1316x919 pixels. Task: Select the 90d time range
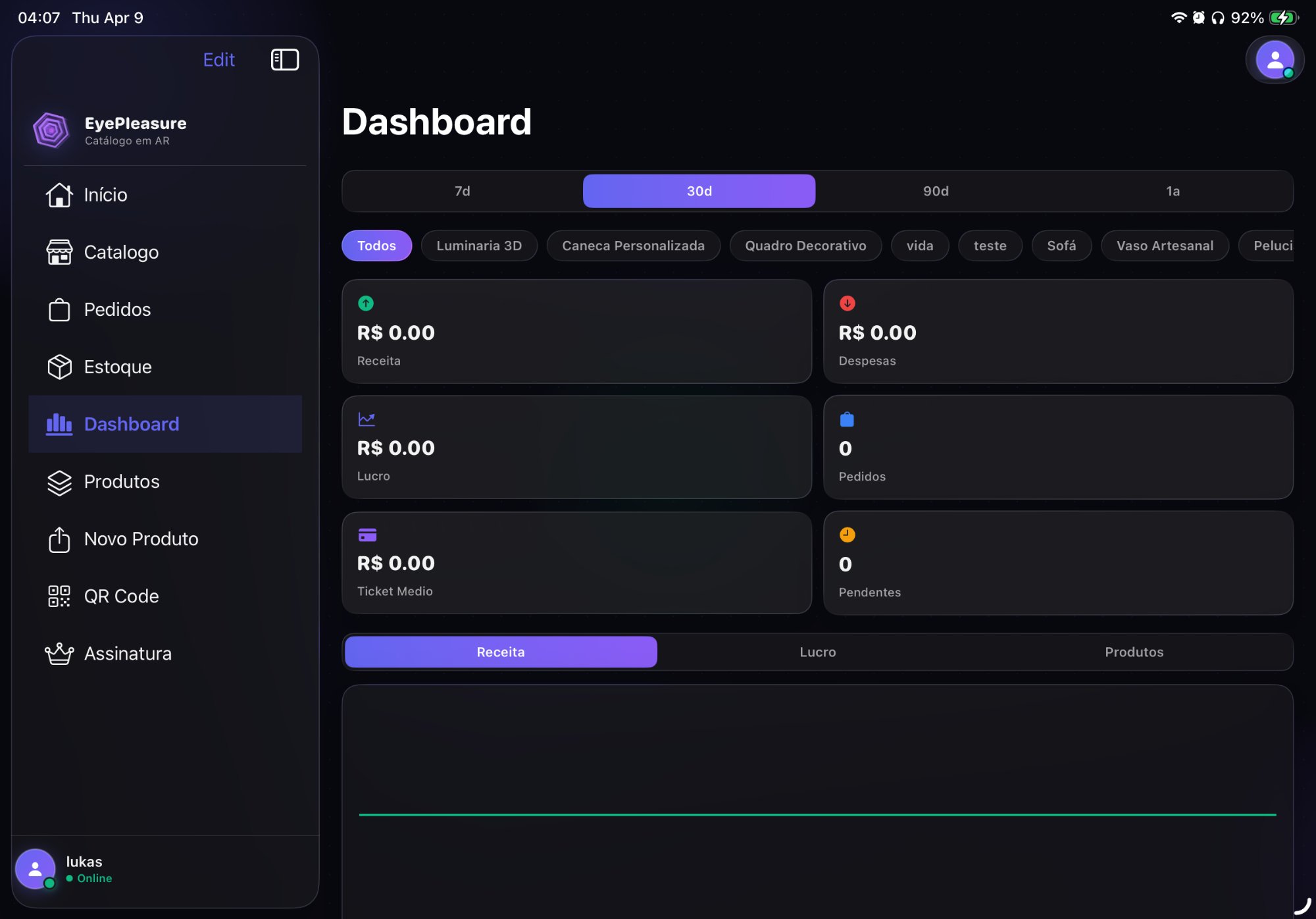(936, 191)
